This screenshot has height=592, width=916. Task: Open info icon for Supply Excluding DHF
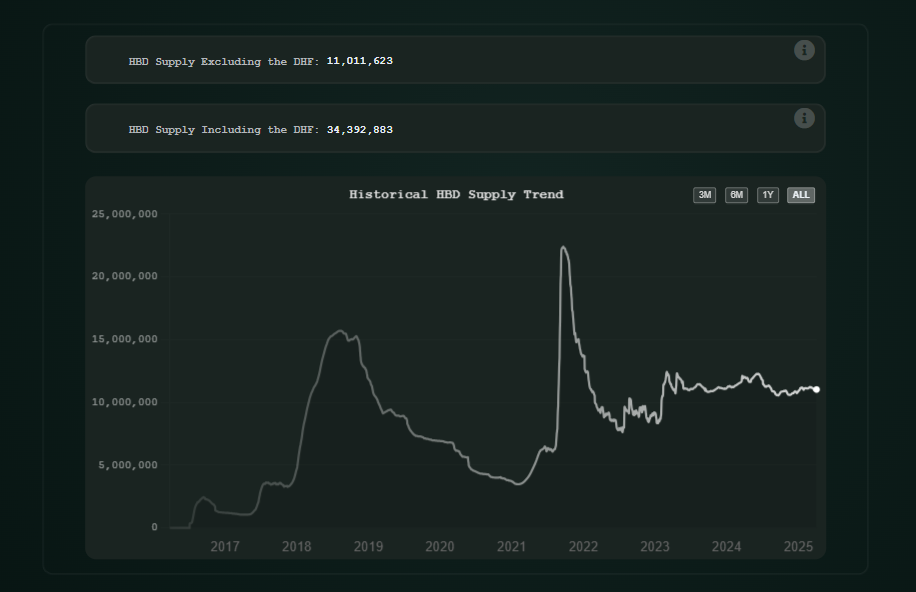[x=804, y=50]
